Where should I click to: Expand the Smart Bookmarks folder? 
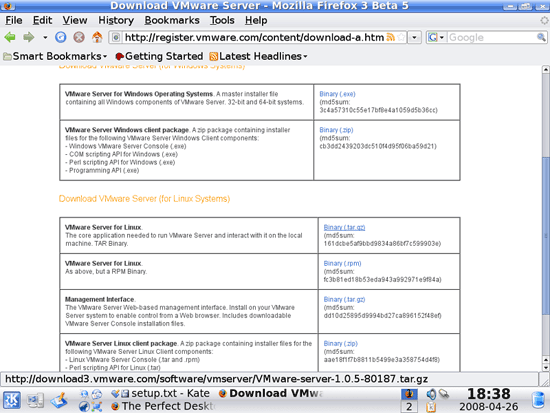click(55, 56)
